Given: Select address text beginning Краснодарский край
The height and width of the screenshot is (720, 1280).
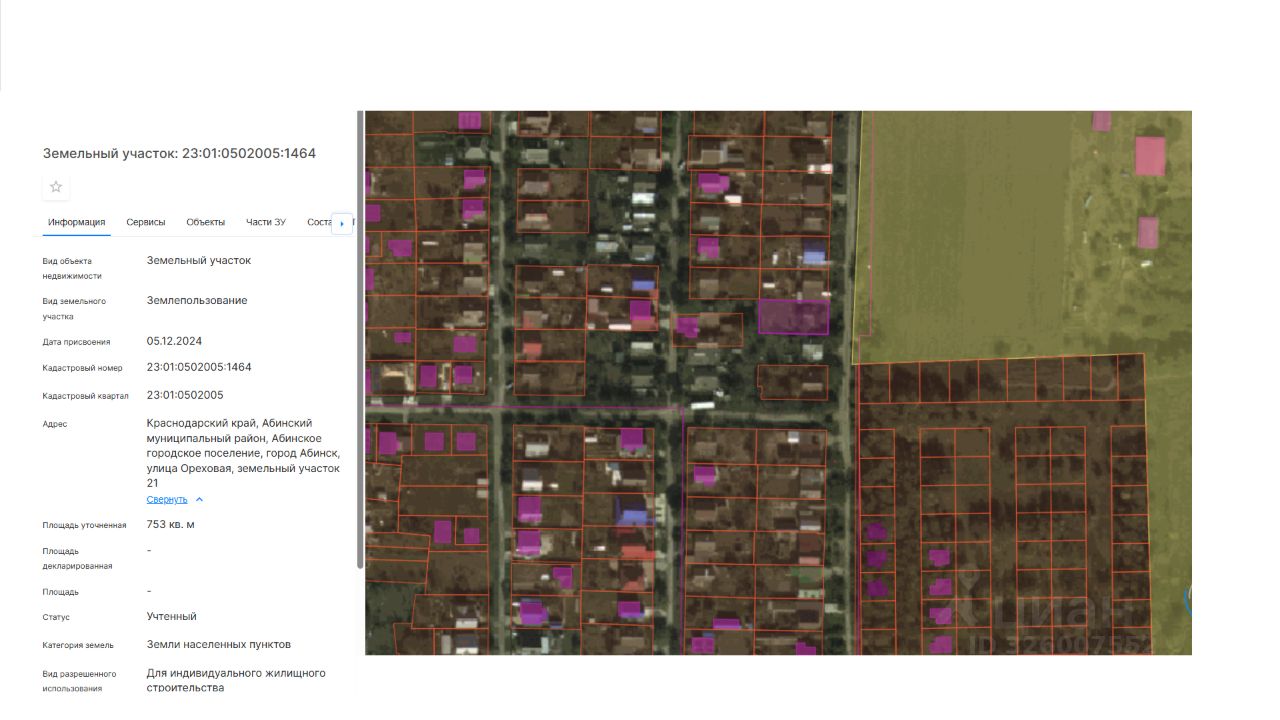Looking at the screenshot, I should tap(245, 453).
